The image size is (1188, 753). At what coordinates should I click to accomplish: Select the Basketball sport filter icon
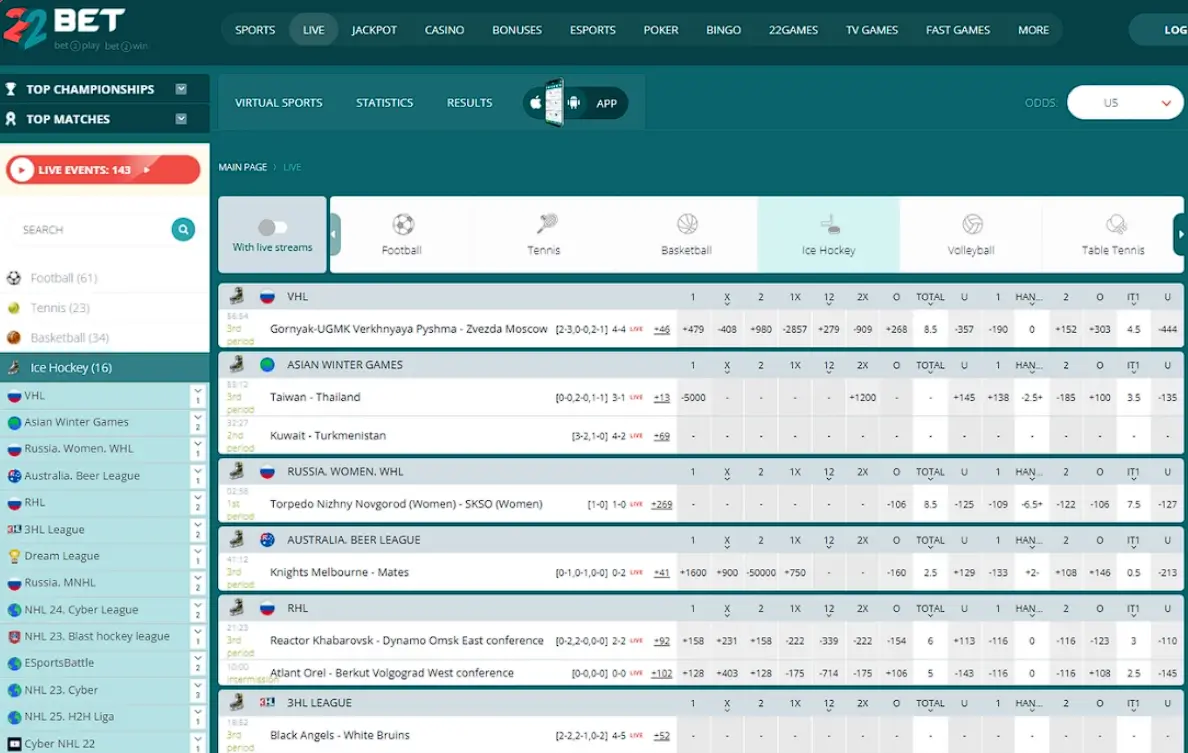click(686, 225)
